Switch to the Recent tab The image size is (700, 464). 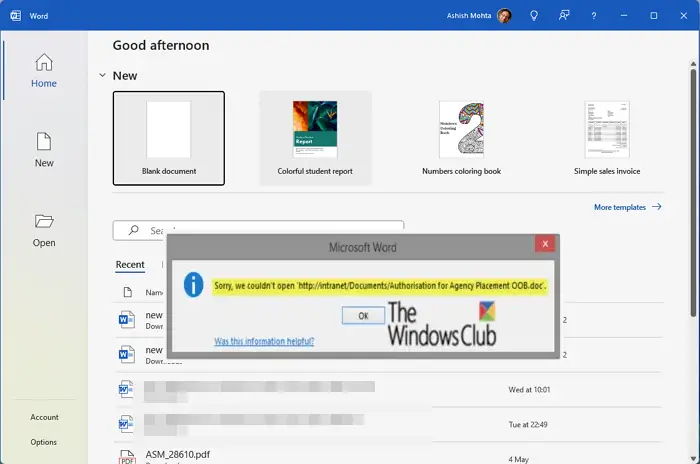tap(130, 264)
